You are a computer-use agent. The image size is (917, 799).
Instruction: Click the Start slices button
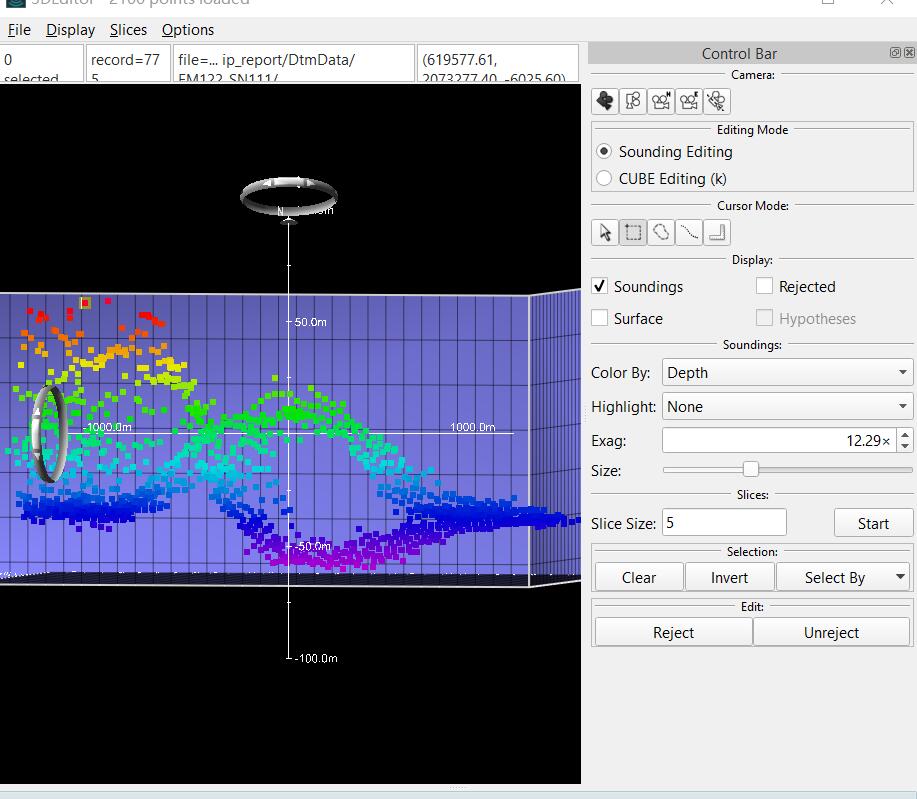coord(873,523)
